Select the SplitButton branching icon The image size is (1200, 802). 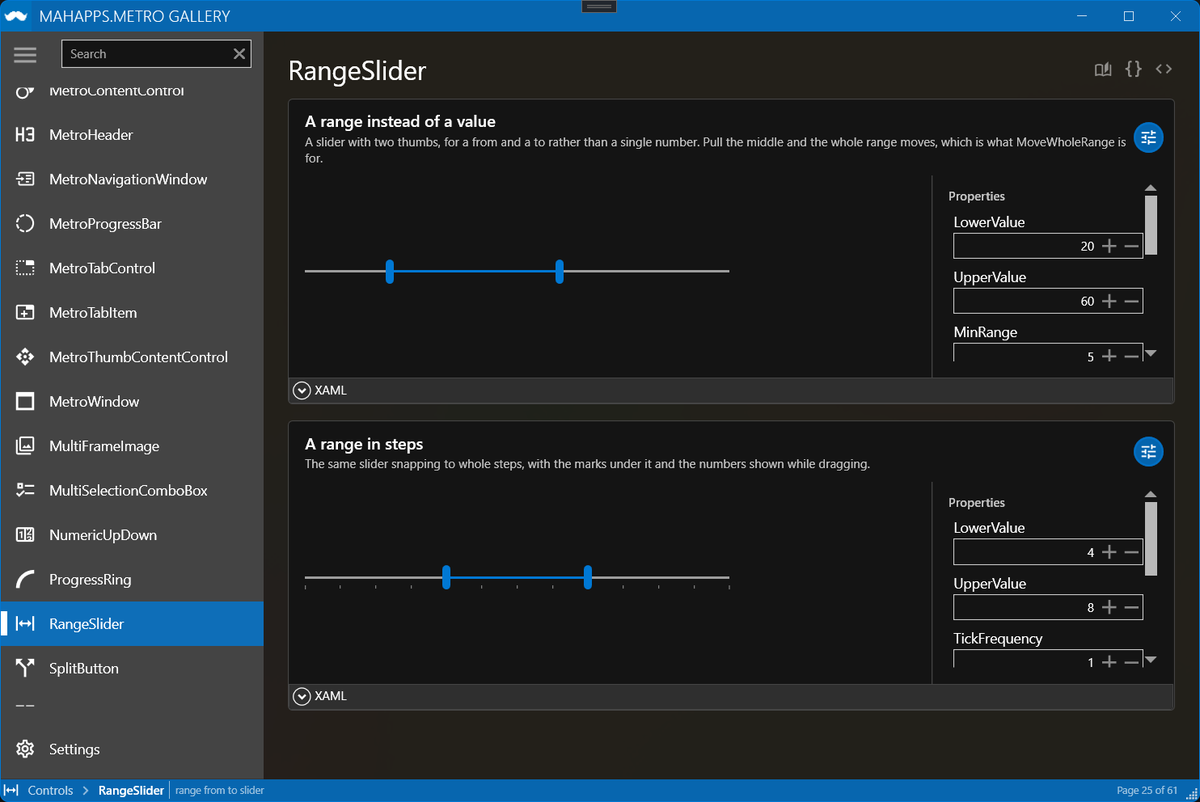tap(26, 668)
